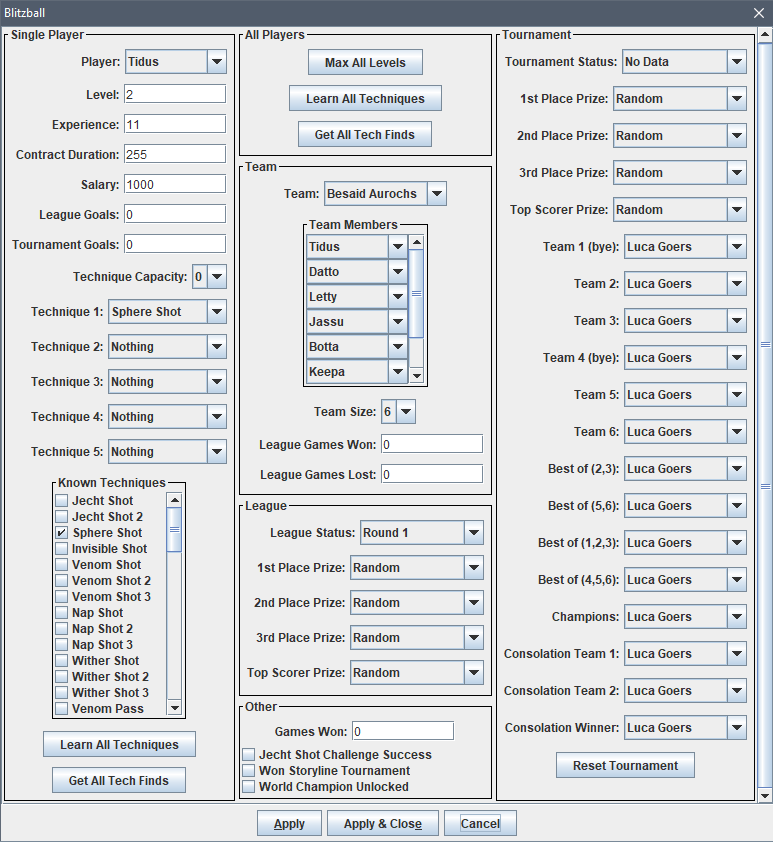
Task: Open the Team dropdown showing Besaid Aurochs
Action: click(385, 194)
